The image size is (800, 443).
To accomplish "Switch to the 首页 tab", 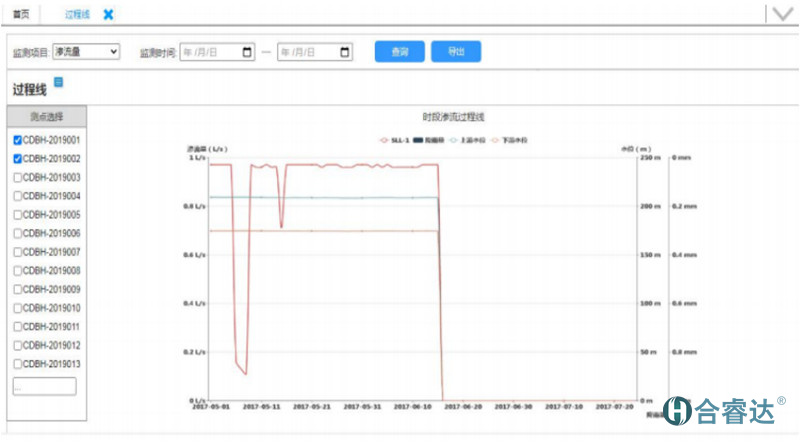I will (21, 15).
